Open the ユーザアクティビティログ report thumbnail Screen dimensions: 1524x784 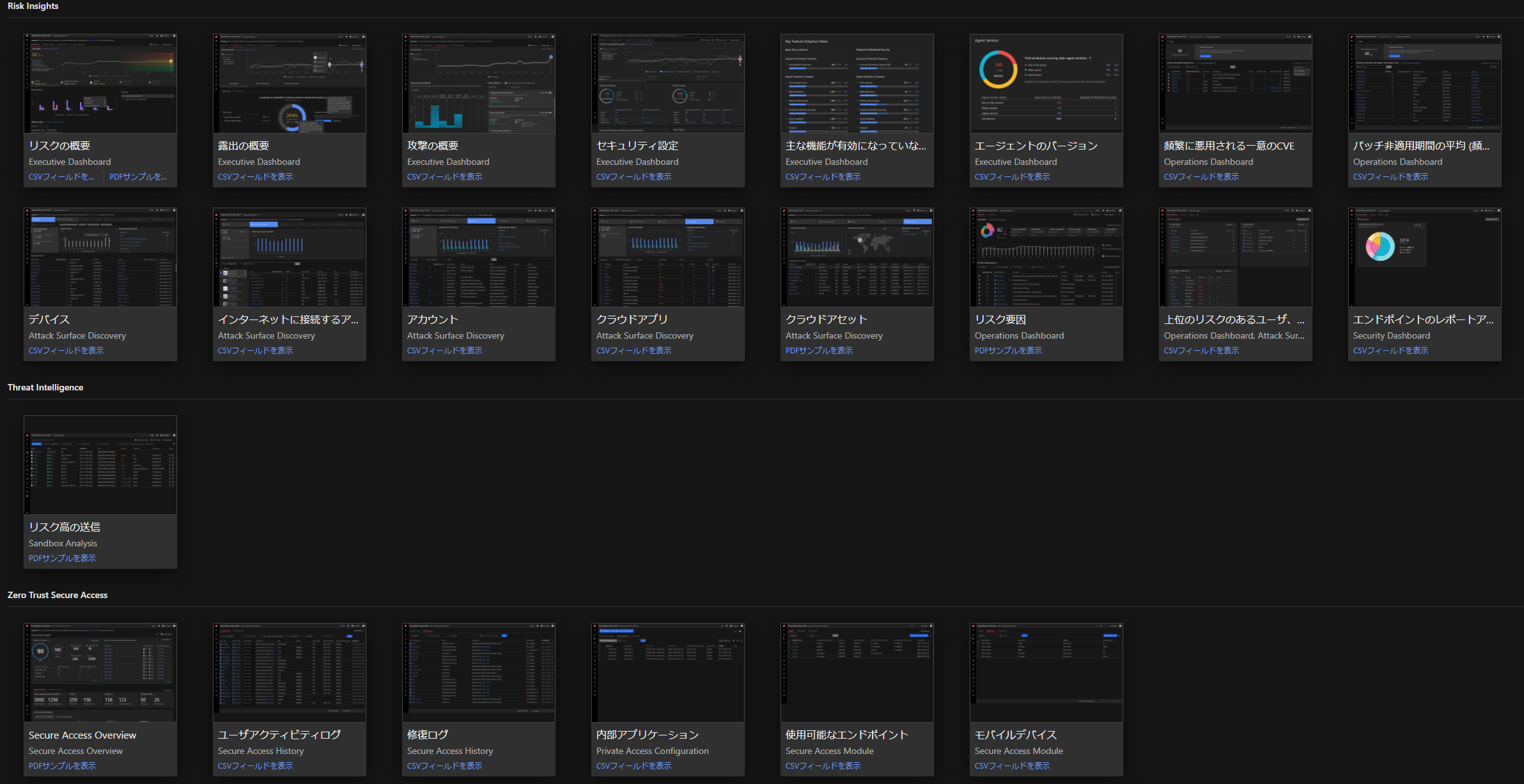289,673
